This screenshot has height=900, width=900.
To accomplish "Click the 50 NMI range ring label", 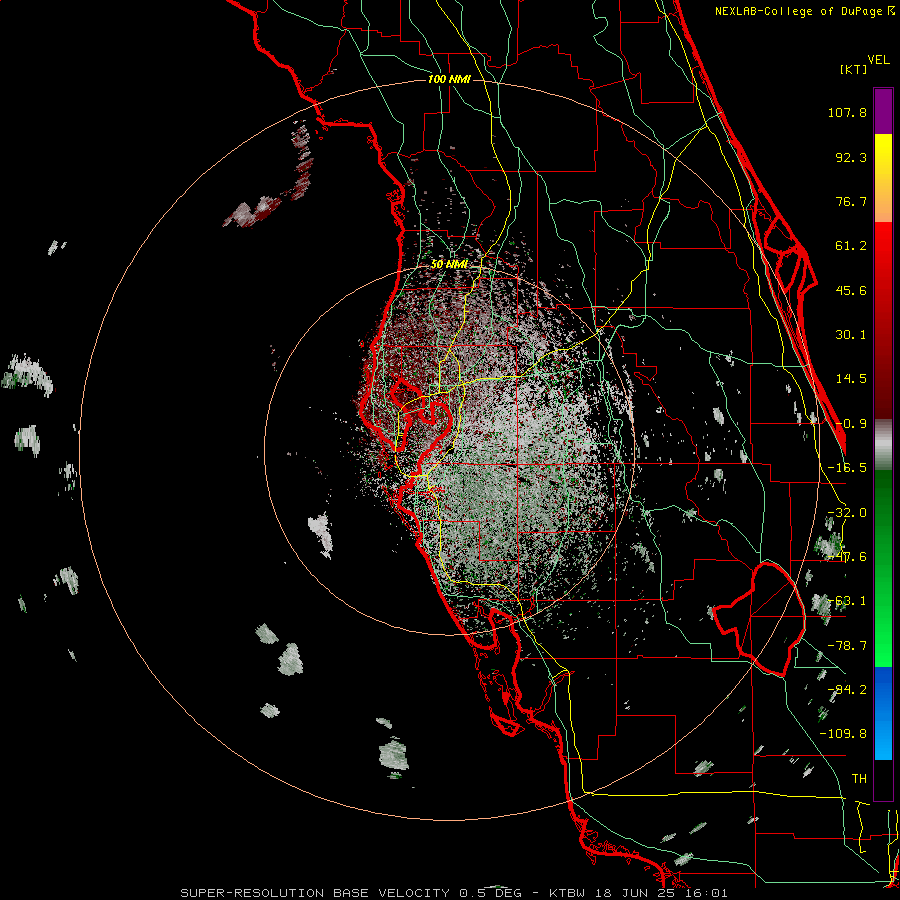I will 449,265.
